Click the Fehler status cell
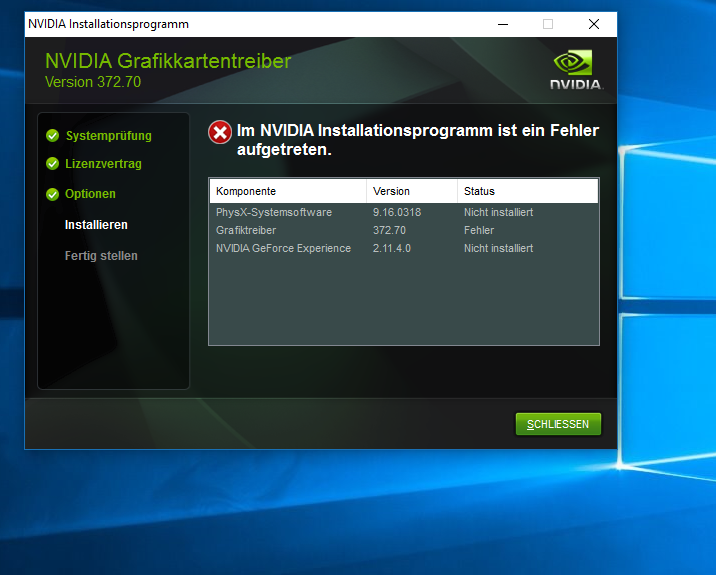Image resolution: width=716 pixels, height=575 pixels. point(479,230)
